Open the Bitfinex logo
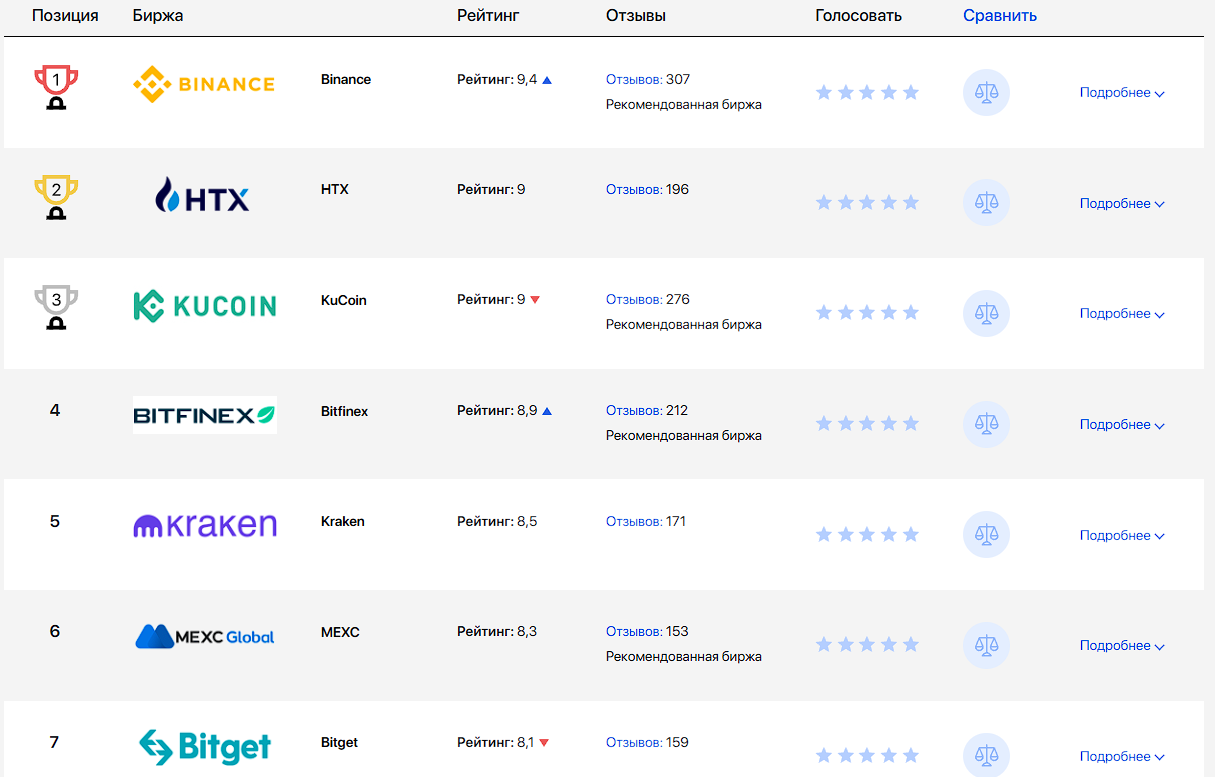1215x777 pixels. 205,415
